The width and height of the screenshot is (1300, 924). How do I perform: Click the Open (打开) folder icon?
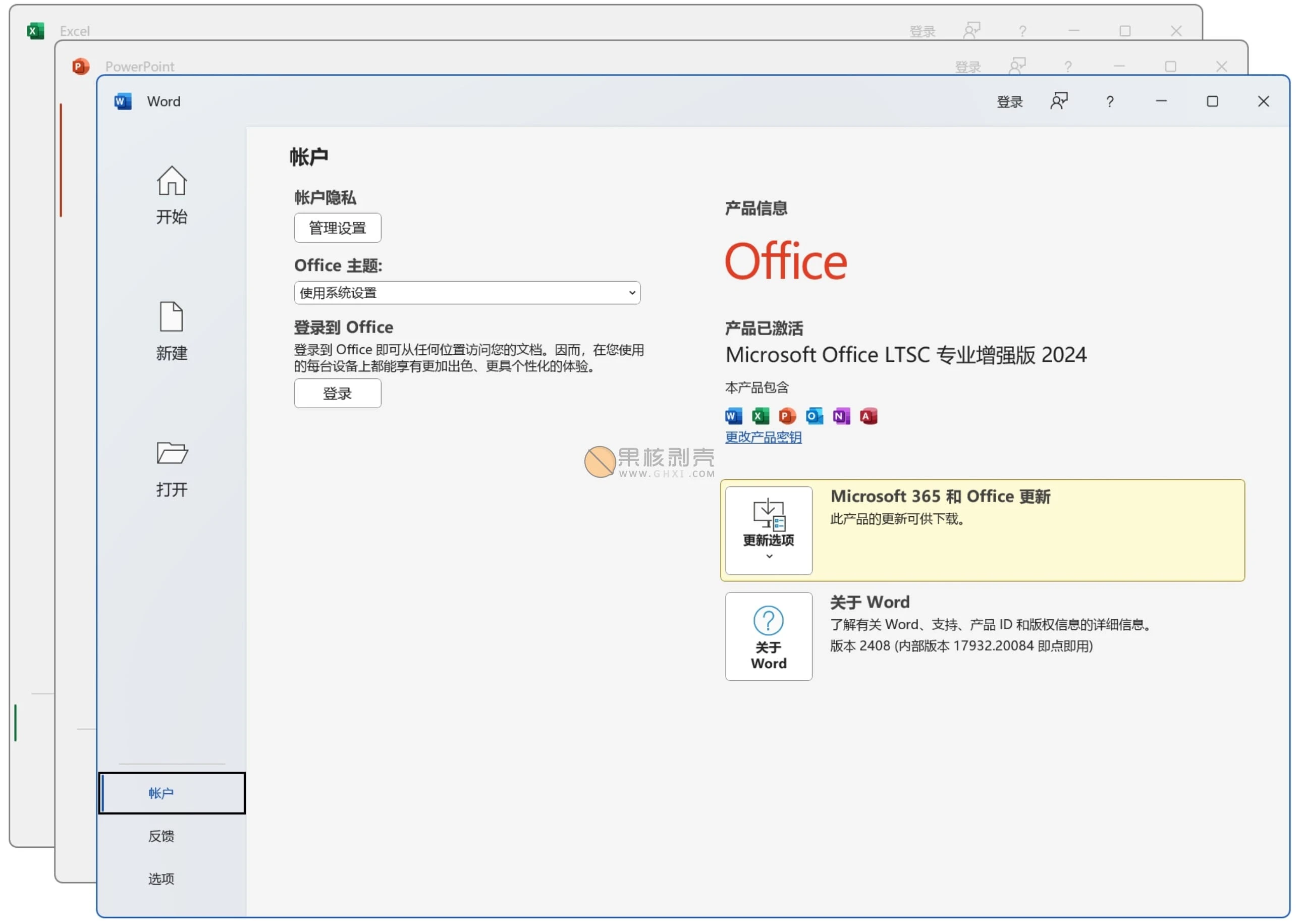coord(171,453)
